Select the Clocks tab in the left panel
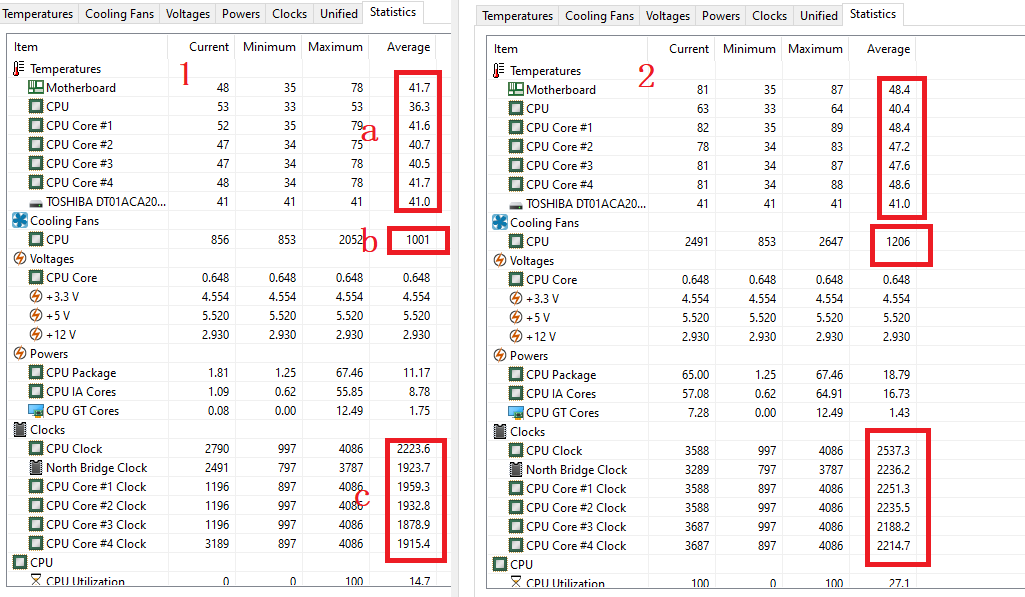This screenshot has width=1025, height=597. click(x=289, y=14)
